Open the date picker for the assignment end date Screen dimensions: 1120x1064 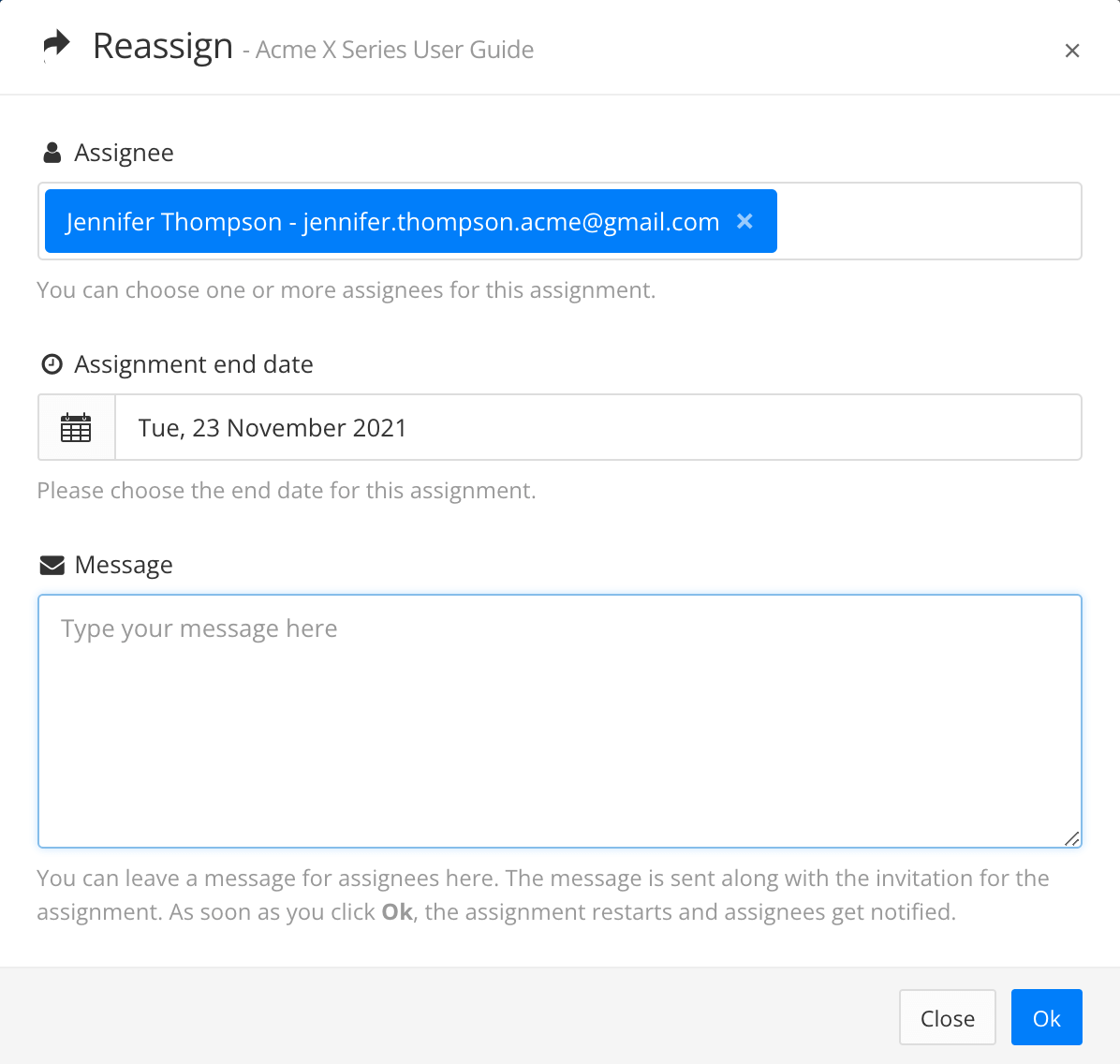pyautogui.click(x=76, y=427)
